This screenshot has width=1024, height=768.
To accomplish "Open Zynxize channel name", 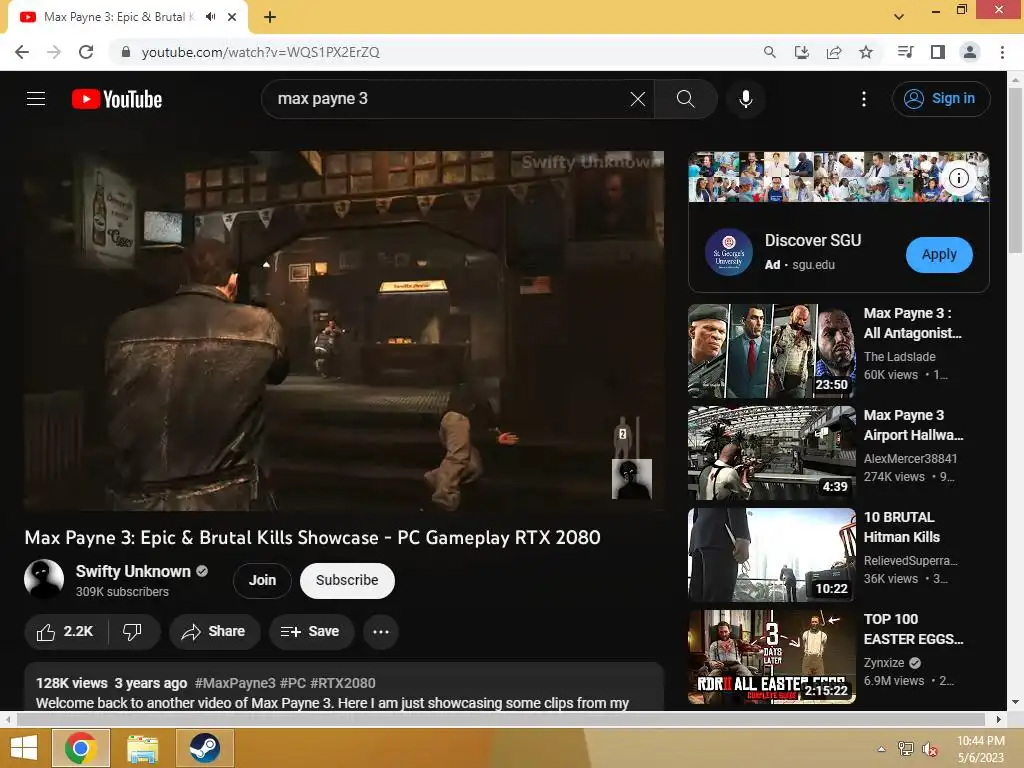I will tap(884, 662).
